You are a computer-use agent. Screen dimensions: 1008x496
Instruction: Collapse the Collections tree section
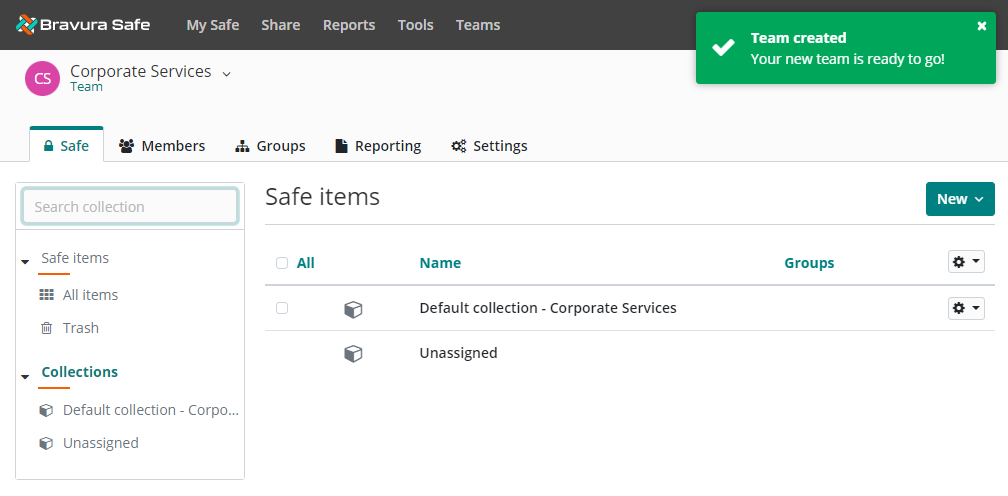pos(25,376)
